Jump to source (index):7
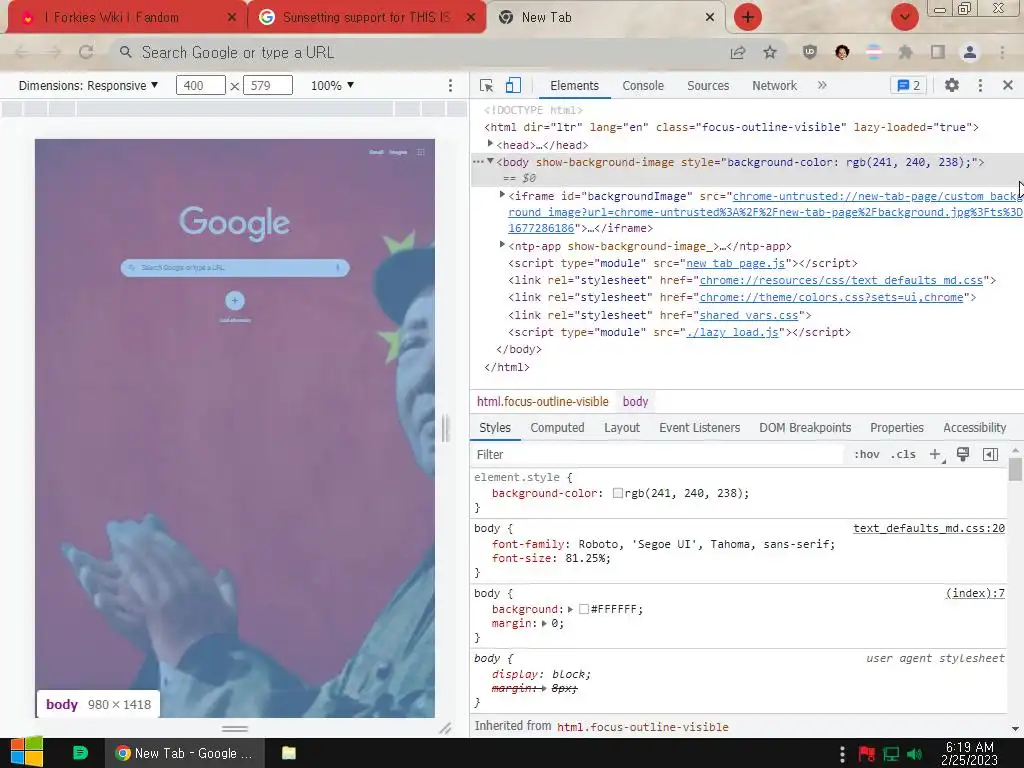The height and width of the screenshot is (768, 1024). (x=975, y=594)
